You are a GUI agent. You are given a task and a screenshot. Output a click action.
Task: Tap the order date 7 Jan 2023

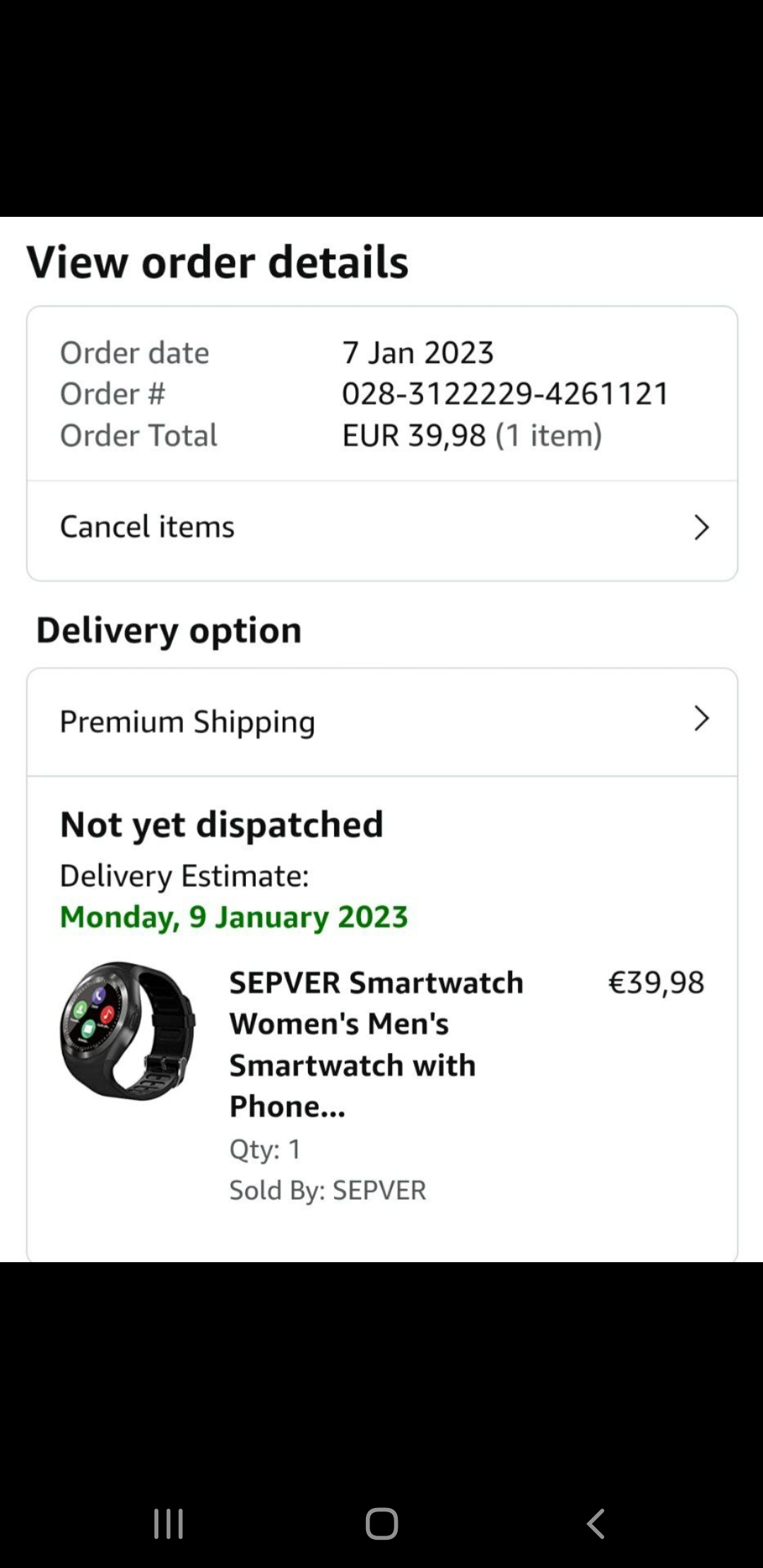tap(418, 352)
